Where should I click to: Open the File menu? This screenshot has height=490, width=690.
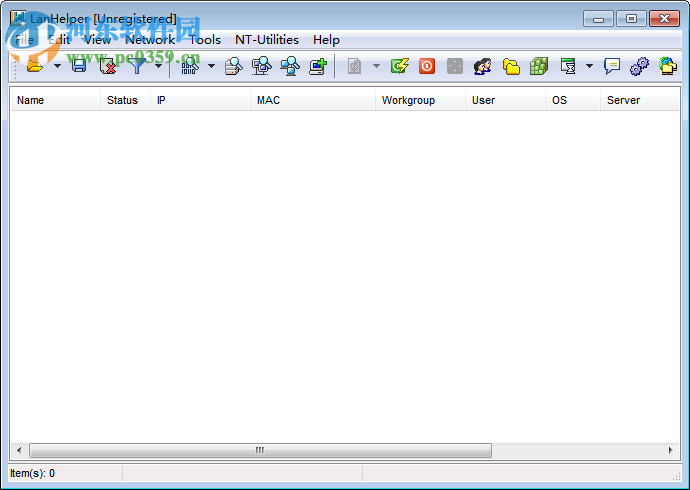[x=24, y=40]
